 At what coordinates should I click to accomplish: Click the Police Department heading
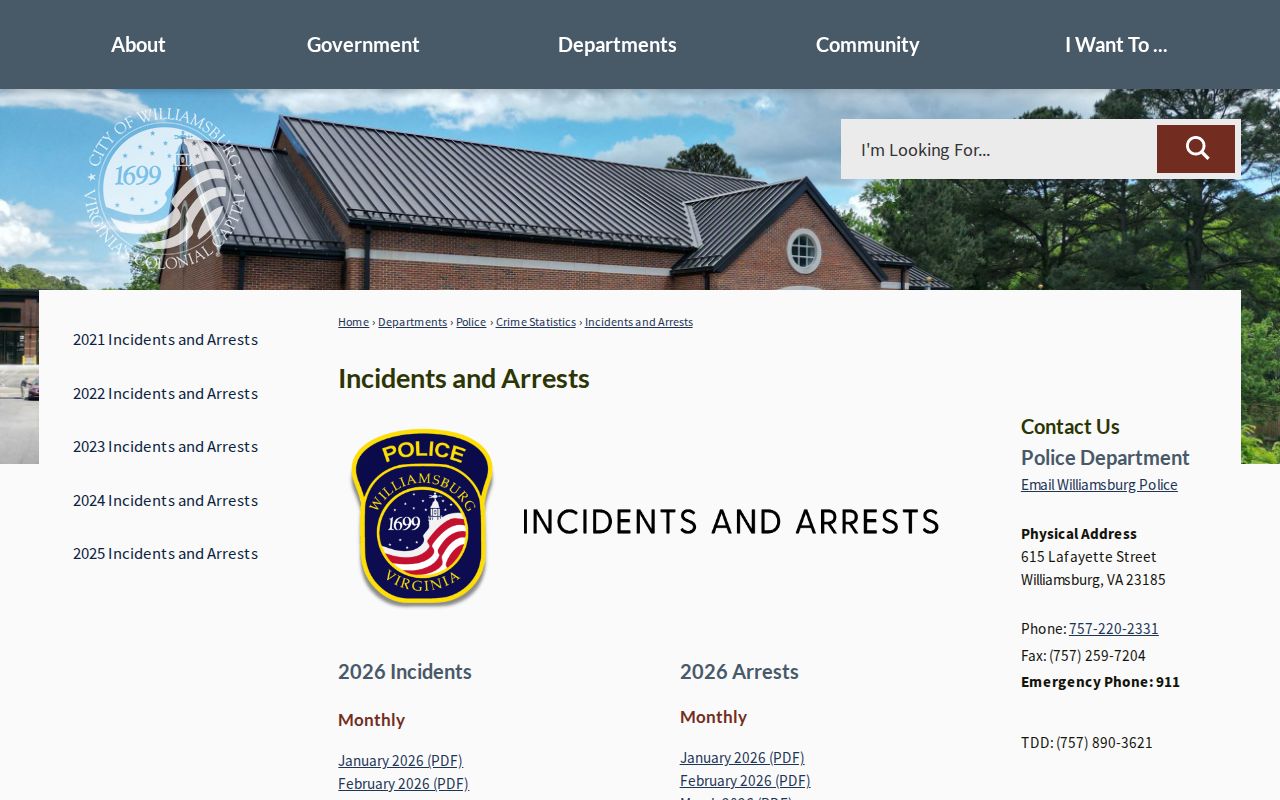(x=1105, y=457)
